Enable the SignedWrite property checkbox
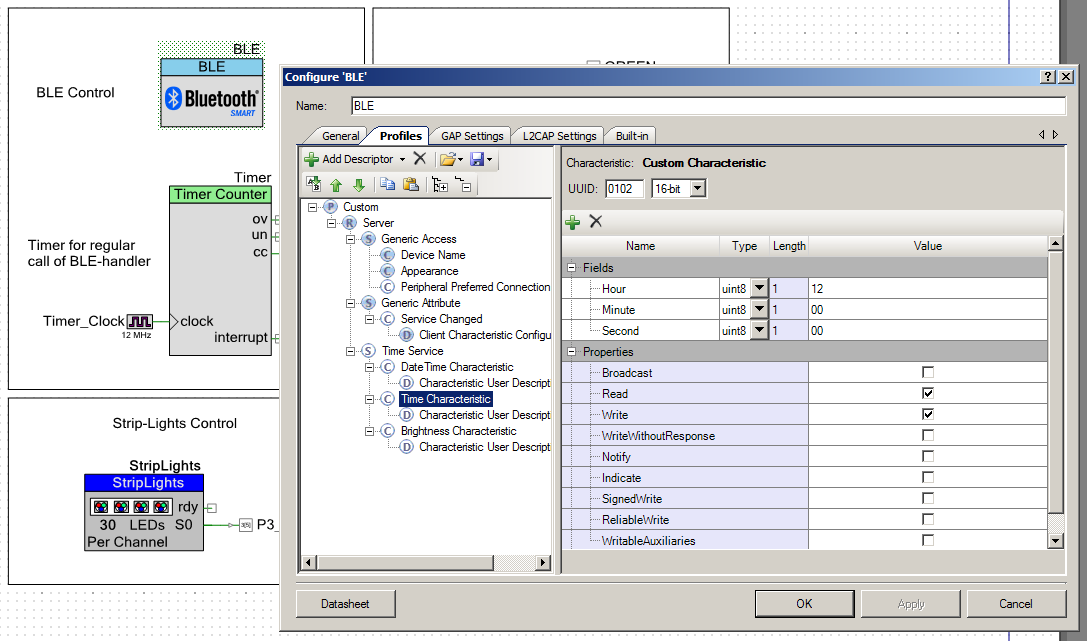This screenshot has width=1087, height=641. [928, 498]
